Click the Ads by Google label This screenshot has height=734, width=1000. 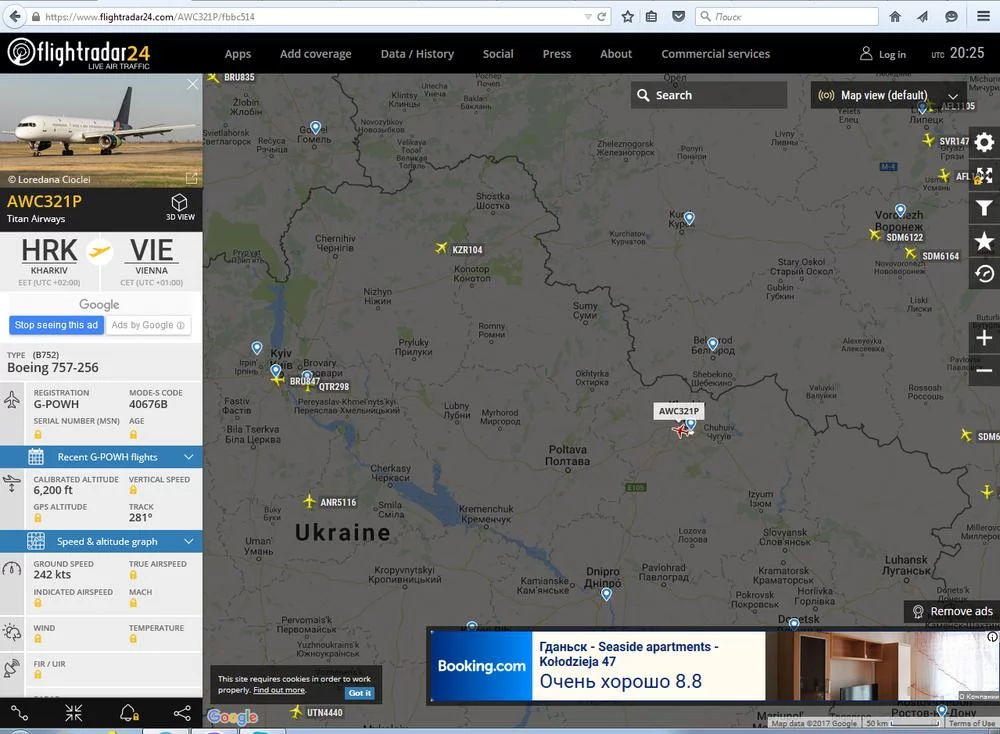click(x=148, y=325)
